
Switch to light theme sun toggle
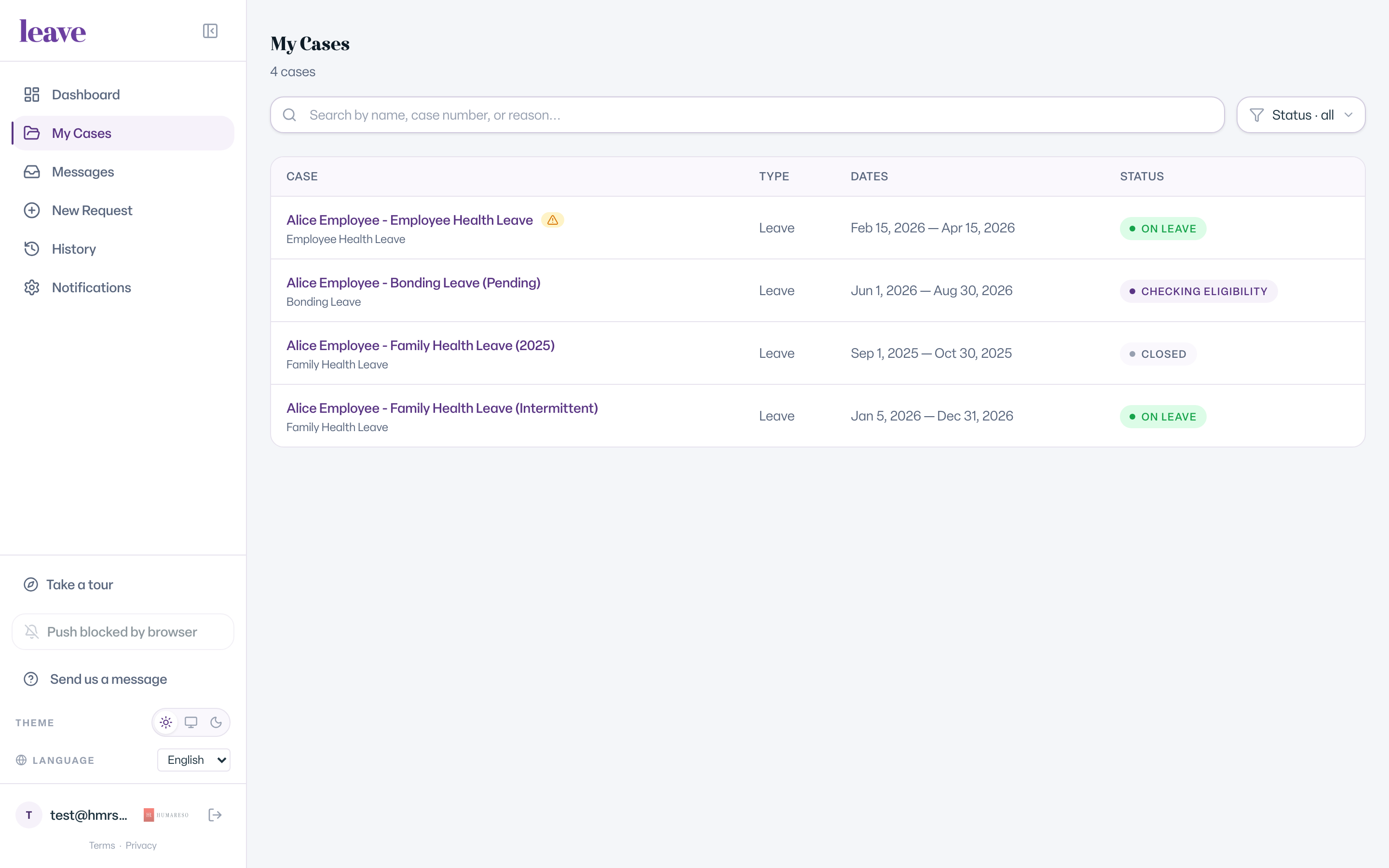pyautogui.click(x=166, y=722)
